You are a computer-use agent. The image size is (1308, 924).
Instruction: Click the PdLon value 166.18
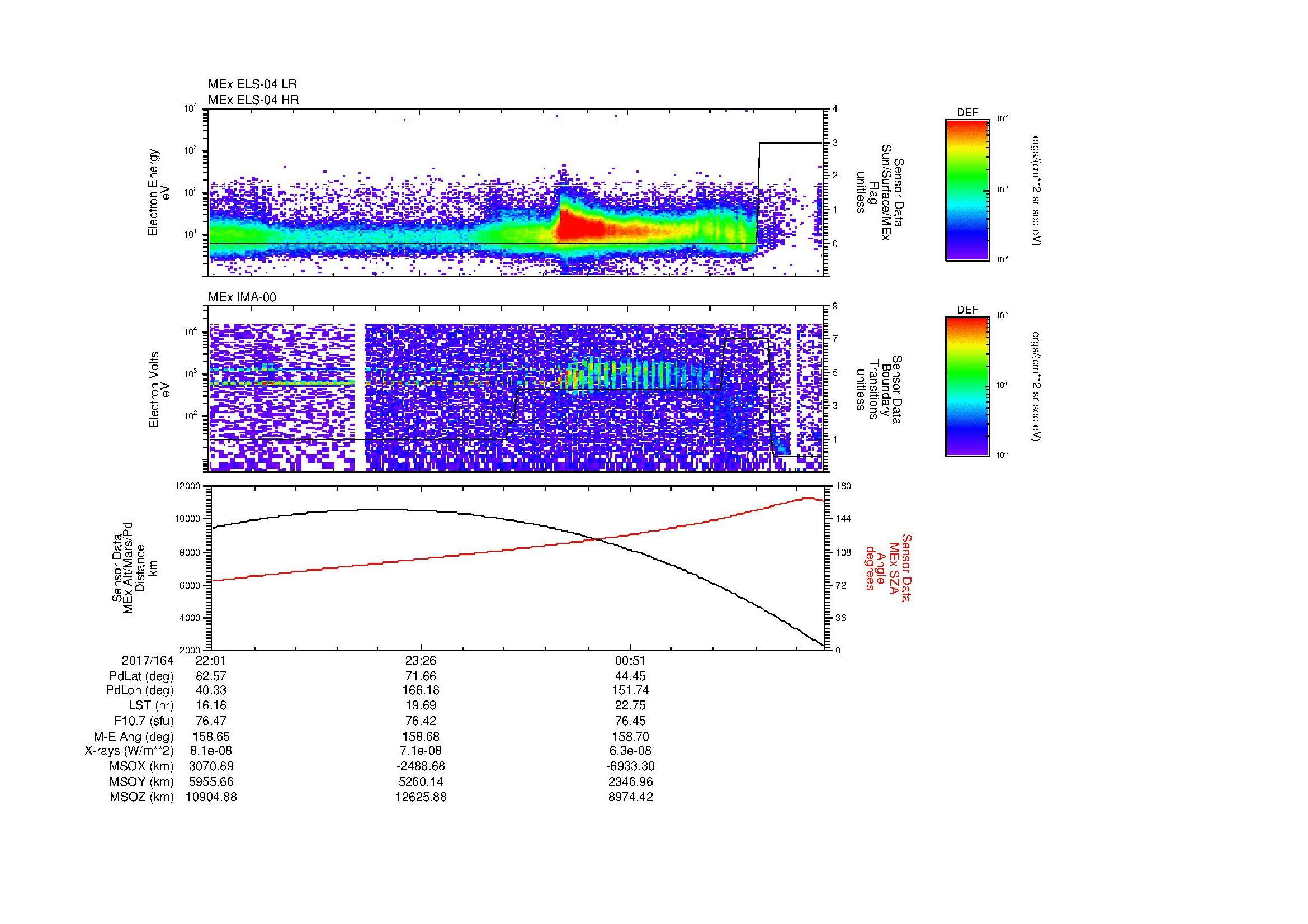coord(421,690)
